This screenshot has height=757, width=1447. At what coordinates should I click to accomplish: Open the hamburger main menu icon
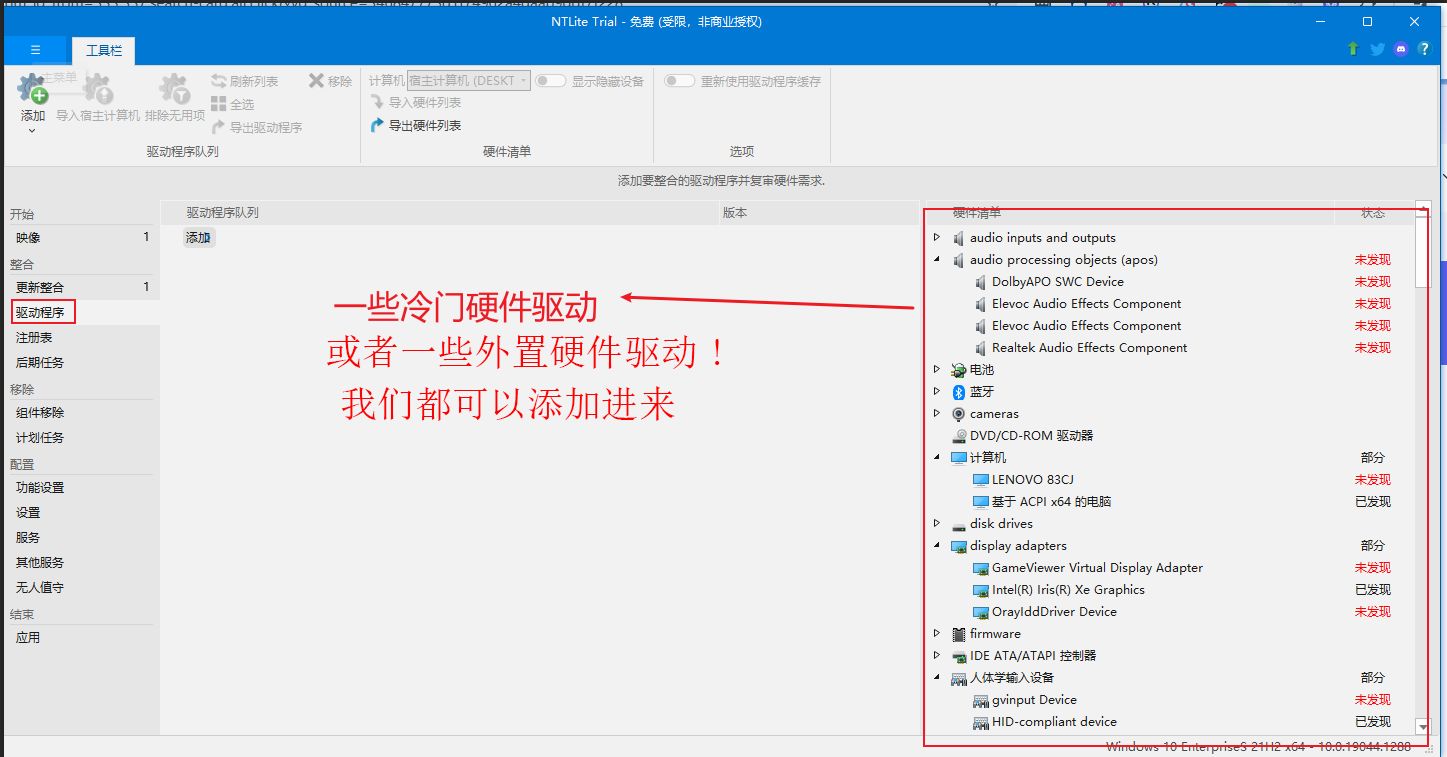pyautogui.click(x=36, y=50)
